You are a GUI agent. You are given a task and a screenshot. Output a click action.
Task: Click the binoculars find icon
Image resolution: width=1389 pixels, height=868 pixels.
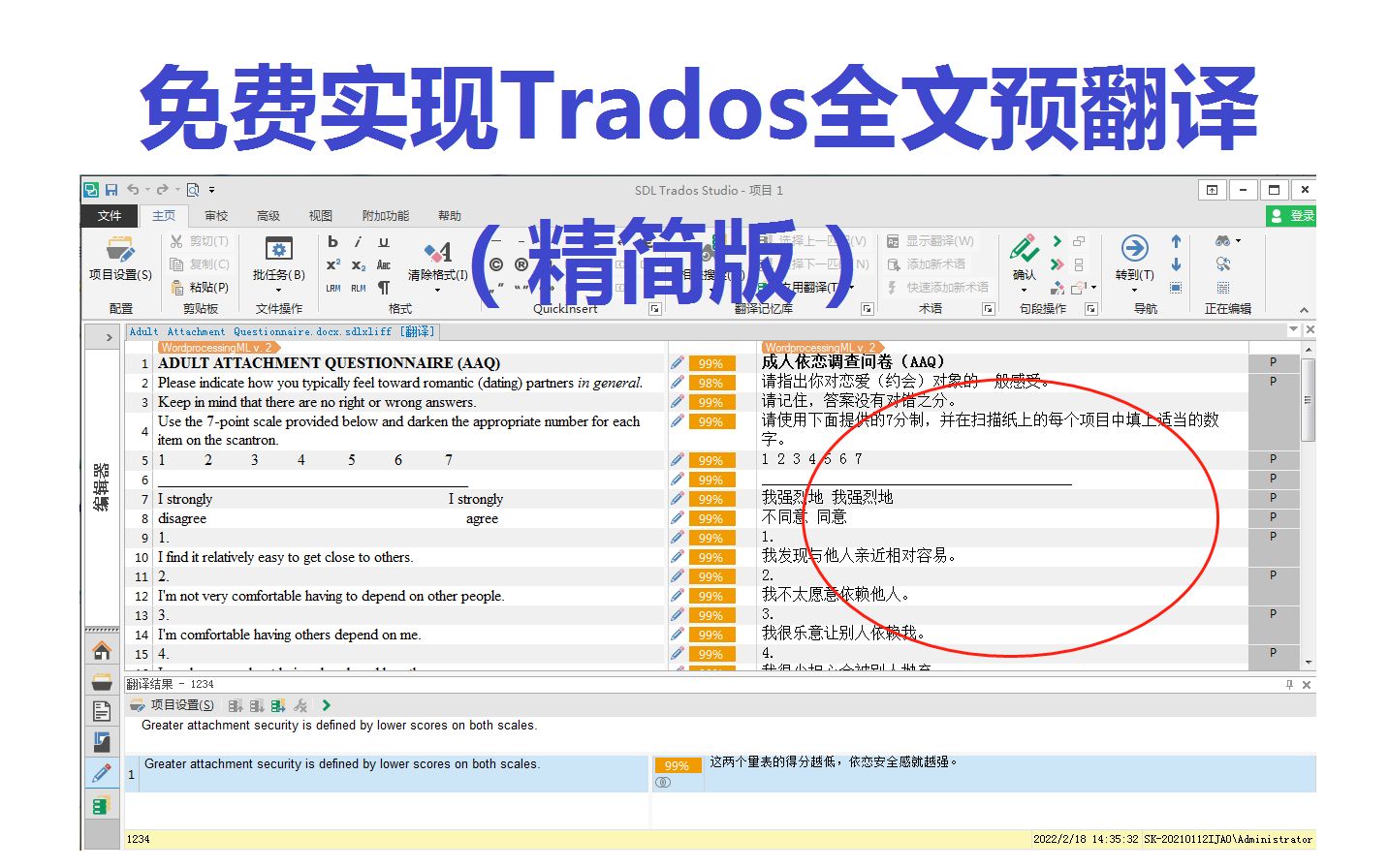click(x=1223, y=241)
